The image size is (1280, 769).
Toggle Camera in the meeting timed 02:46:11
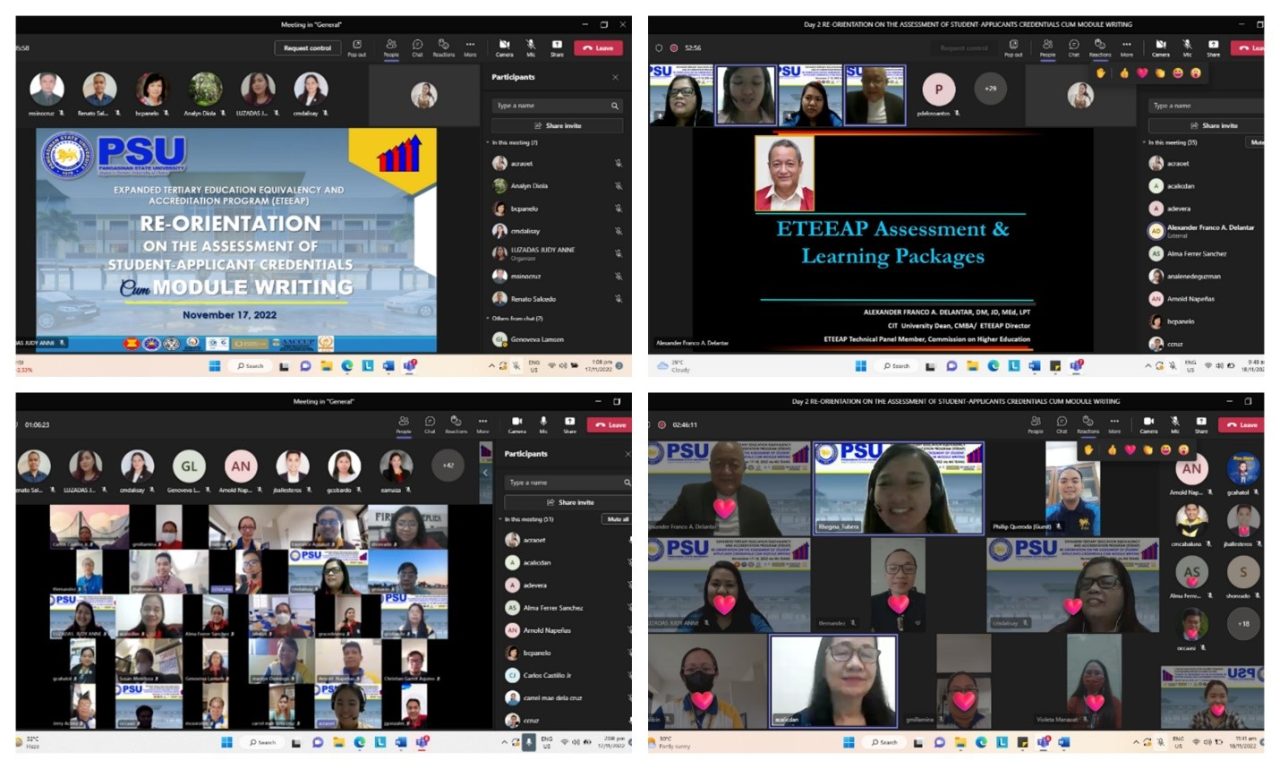(x=1148, y=424)
